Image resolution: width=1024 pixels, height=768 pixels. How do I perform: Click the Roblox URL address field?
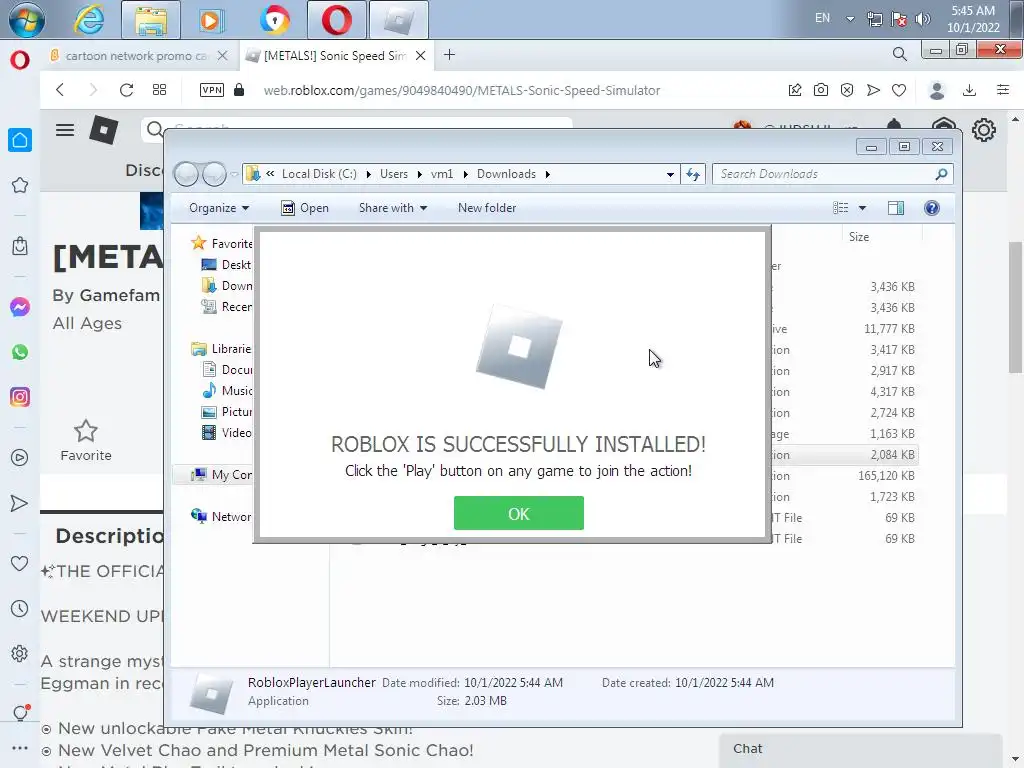click(462, 90)
